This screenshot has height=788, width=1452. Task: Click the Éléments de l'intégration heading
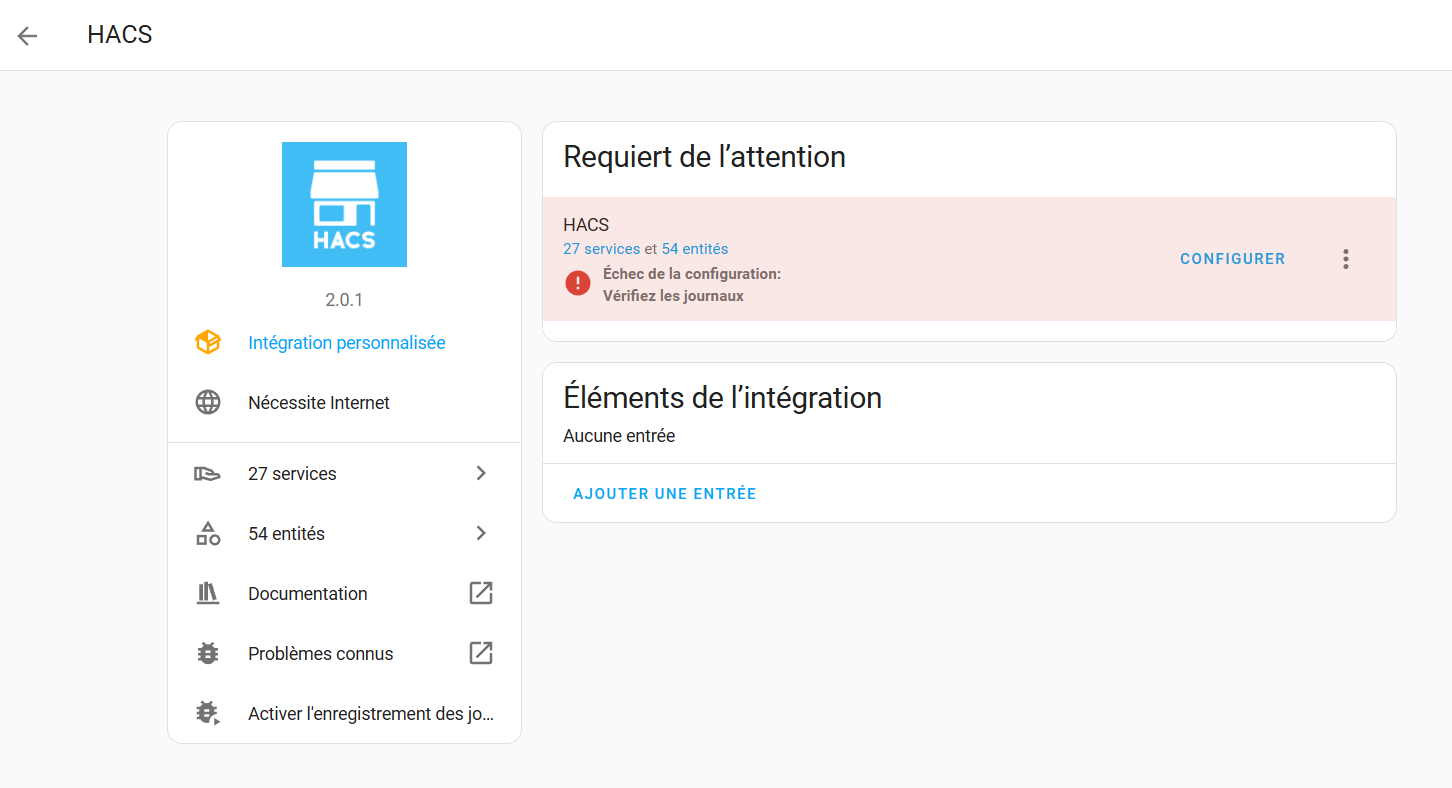click(723, 398)
